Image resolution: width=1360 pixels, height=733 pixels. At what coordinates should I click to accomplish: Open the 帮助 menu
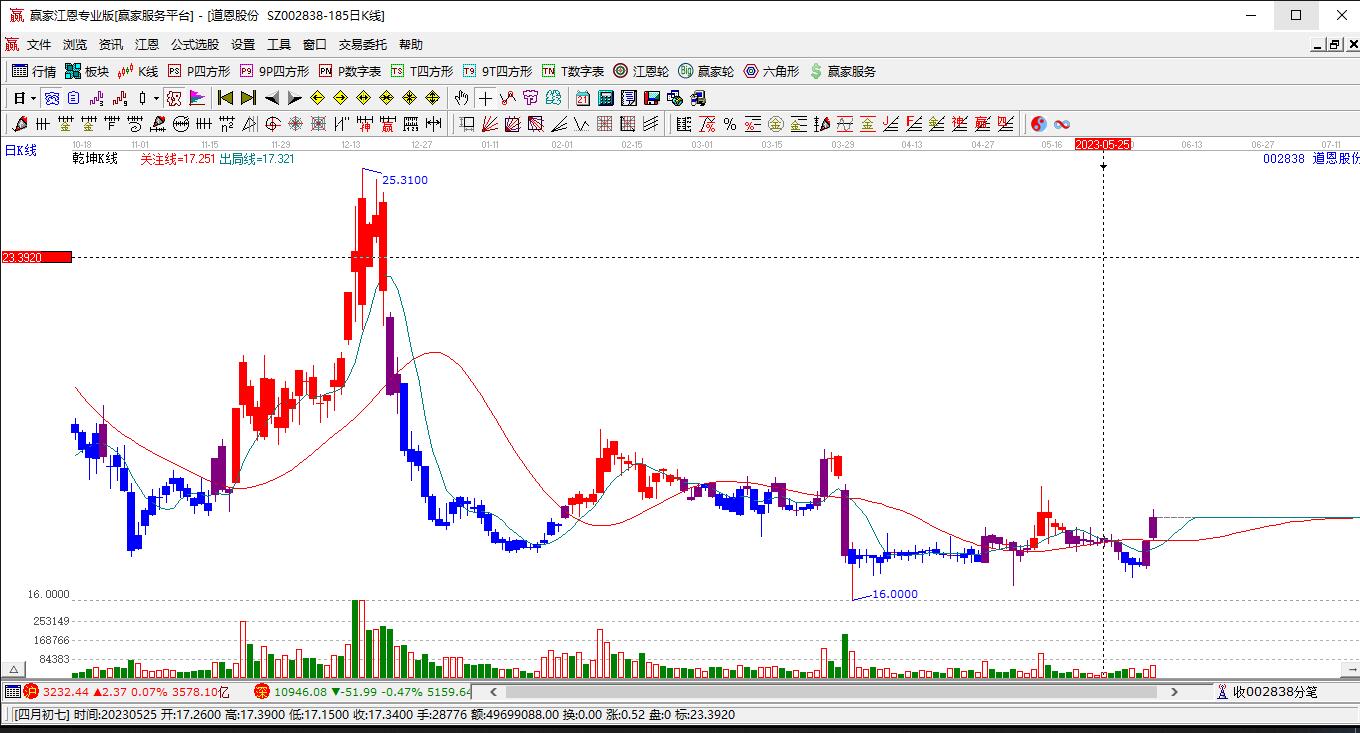[411, 44]
